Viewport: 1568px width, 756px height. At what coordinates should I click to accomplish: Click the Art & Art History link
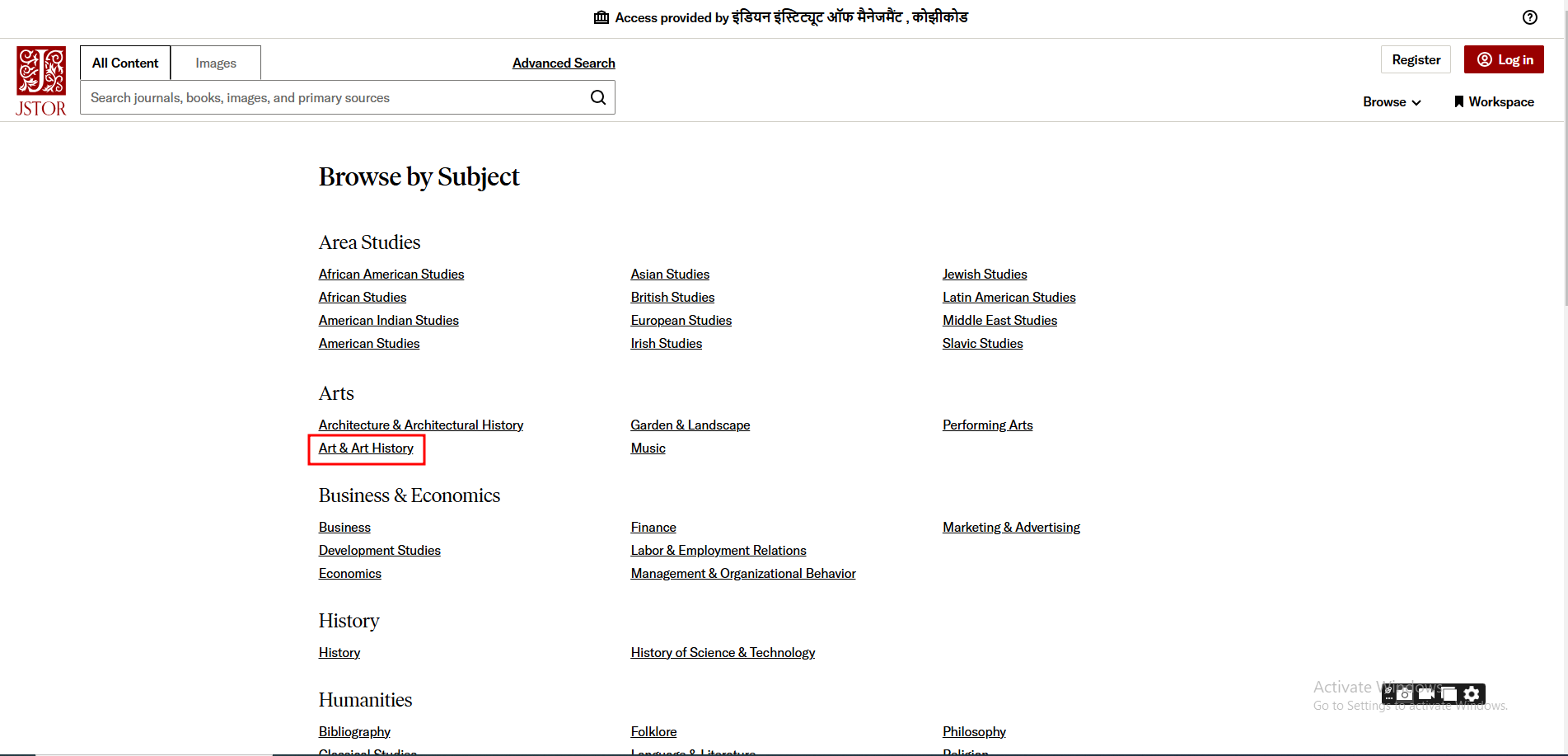[366, 448]
